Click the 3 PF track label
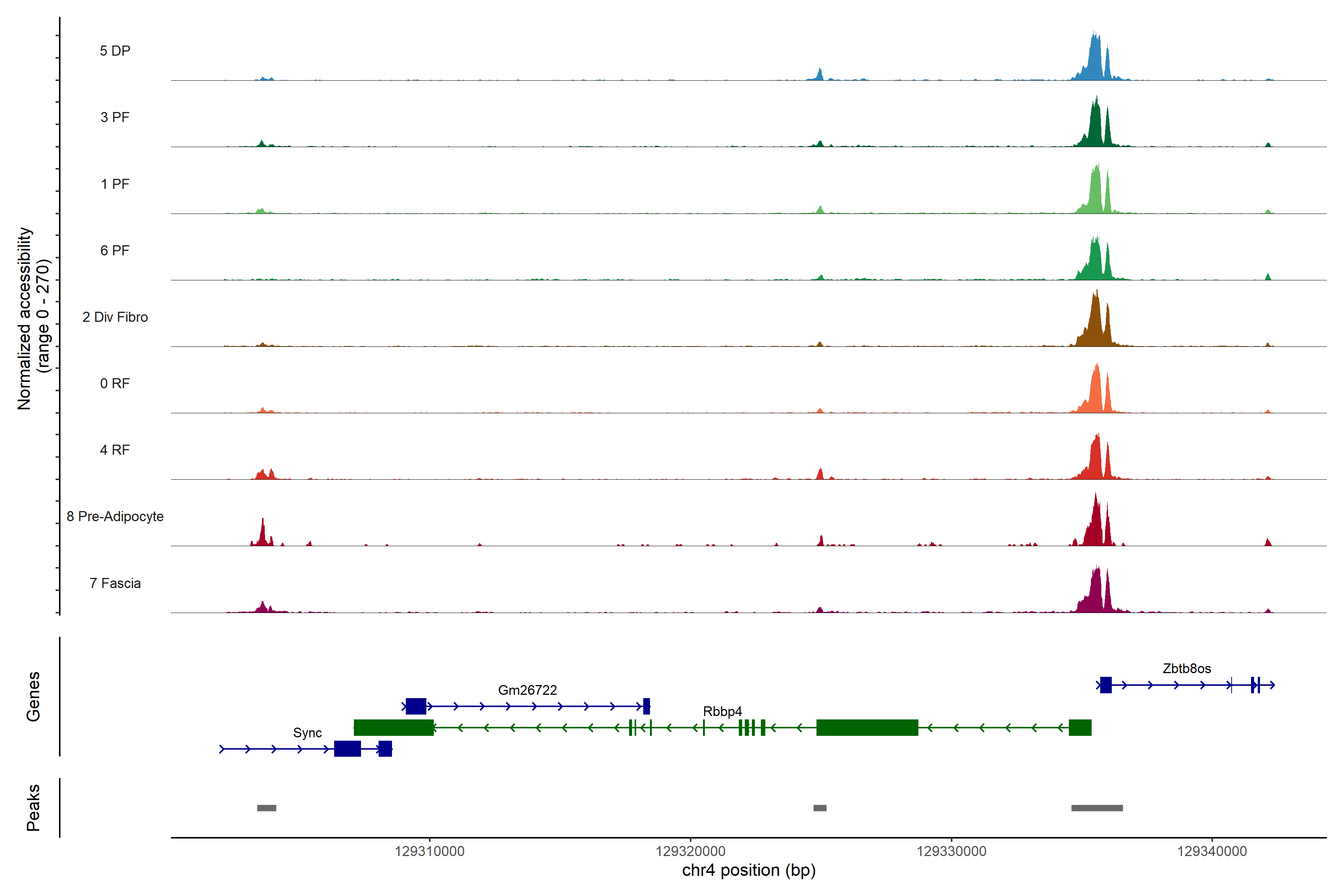 pos(115,117)
